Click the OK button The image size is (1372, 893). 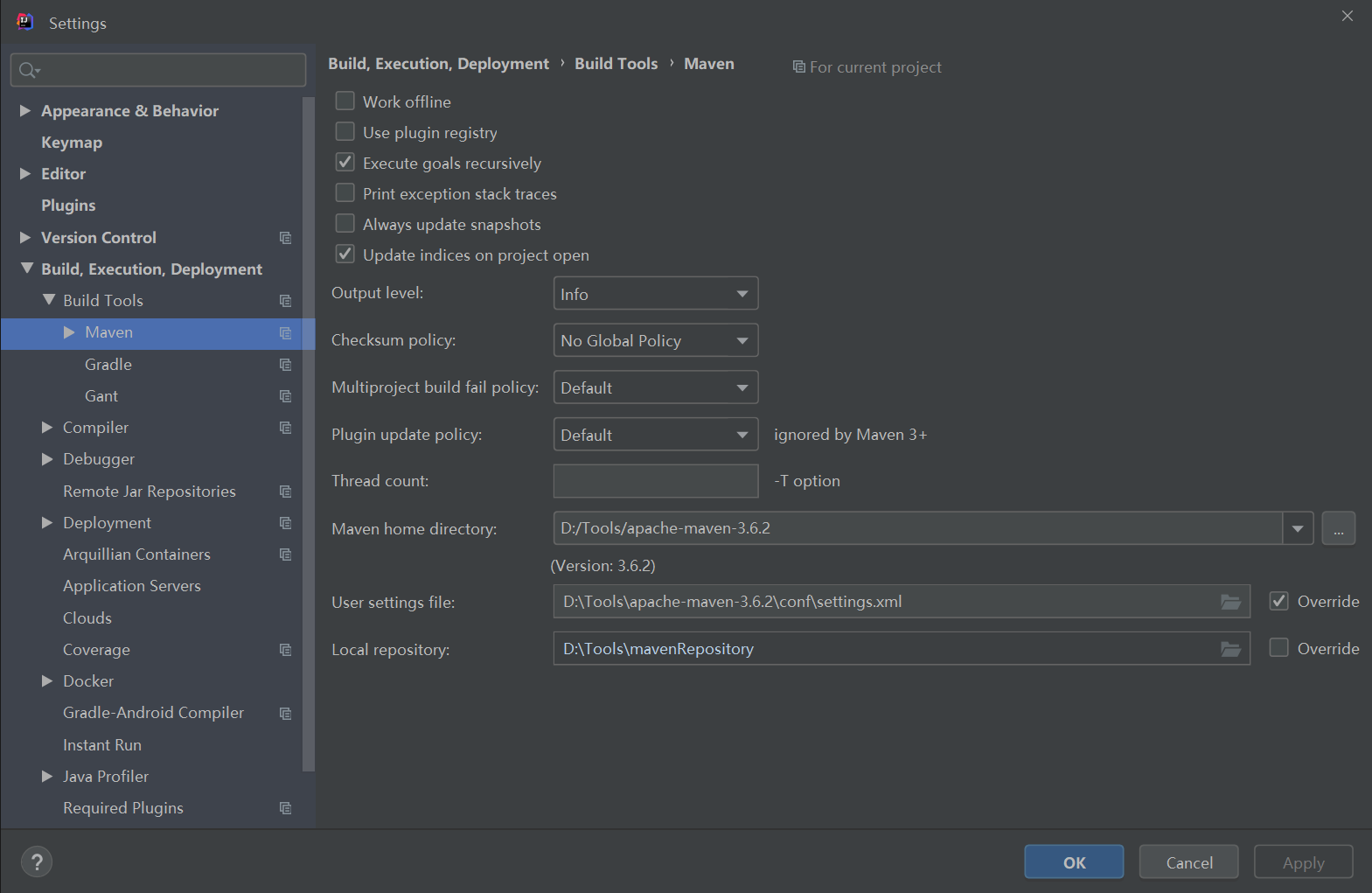[1074, 862]
